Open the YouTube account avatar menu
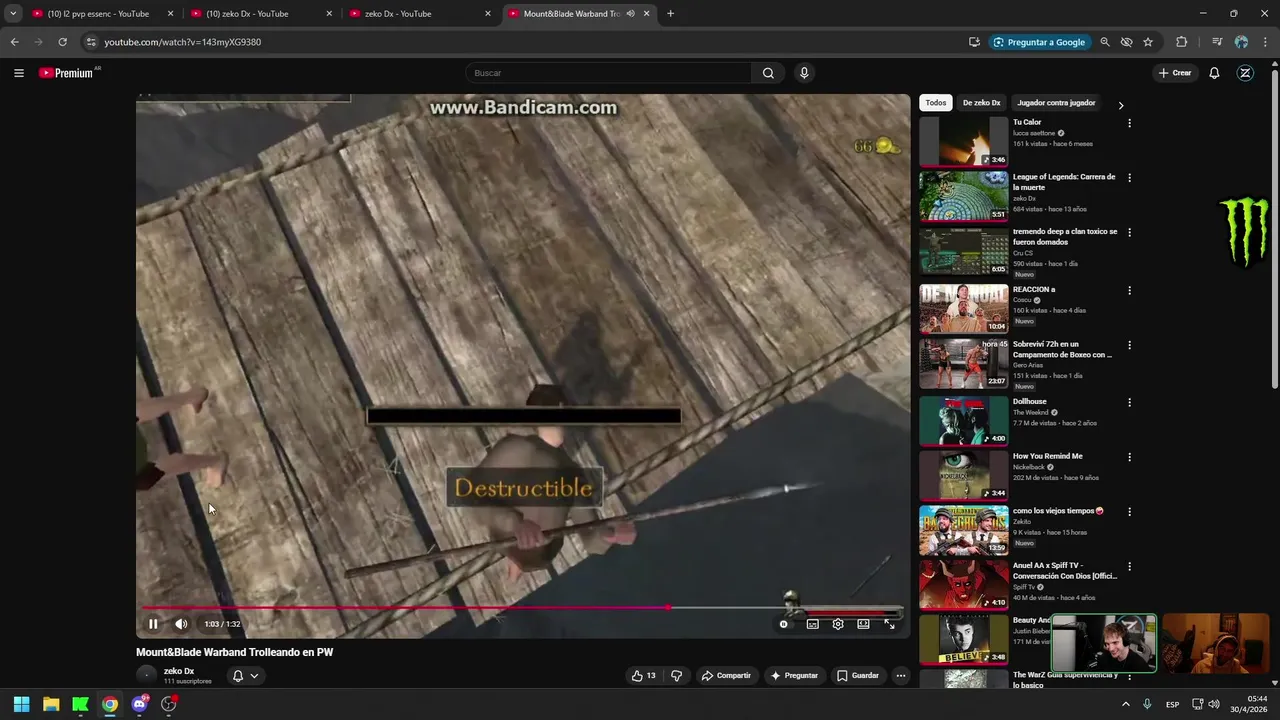Viewport: 1280px width, 720px height. 1245,73
